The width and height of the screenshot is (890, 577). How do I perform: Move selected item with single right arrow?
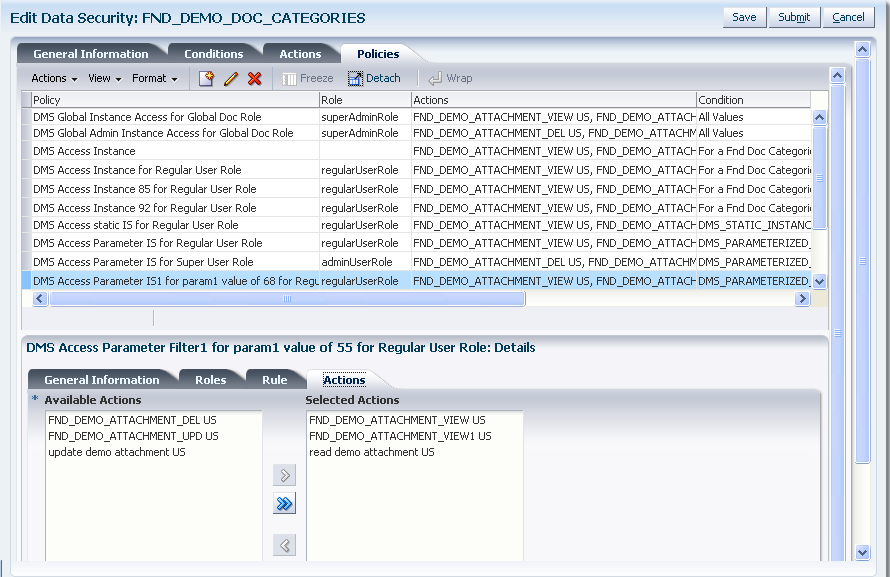pyautogui.click(x=284, y=475)
